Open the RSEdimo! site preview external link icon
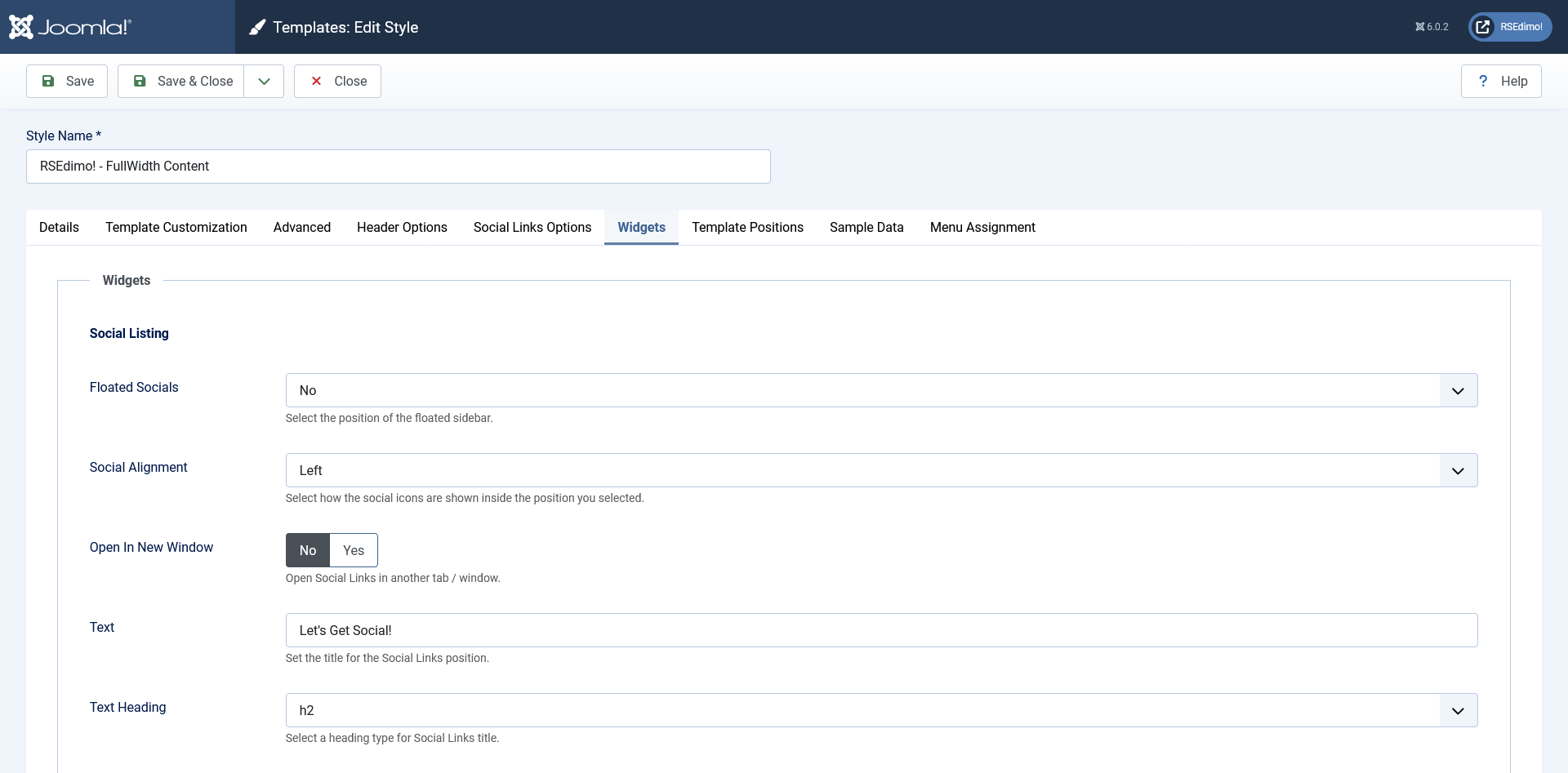The height and width of the screenshot is (773, 1568). pos(1482,27)
